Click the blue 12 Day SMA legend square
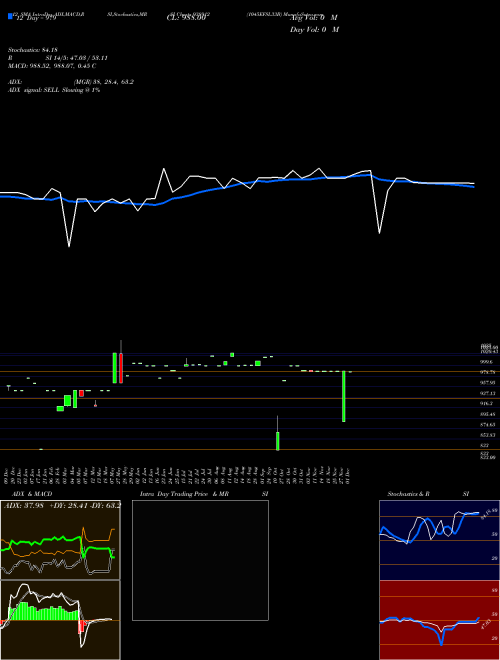This screenshot has height=660, width=500. [11, 16]
